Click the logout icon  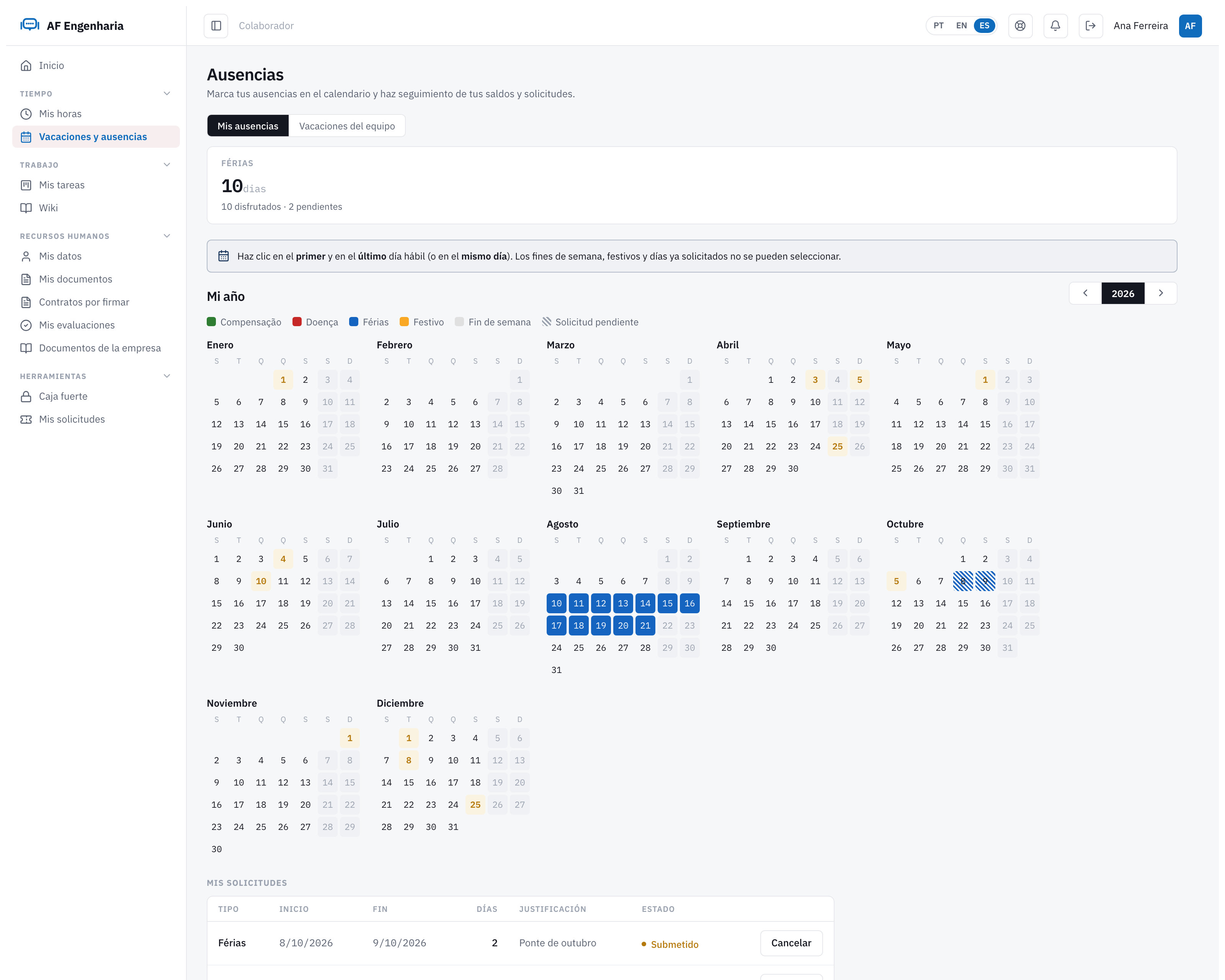1091,26
